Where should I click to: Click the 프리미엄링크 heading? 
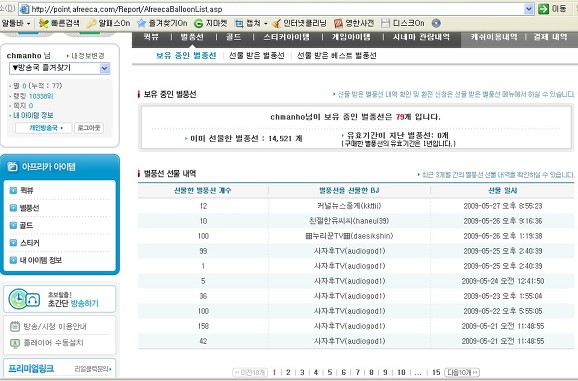[x=31, y=368]
